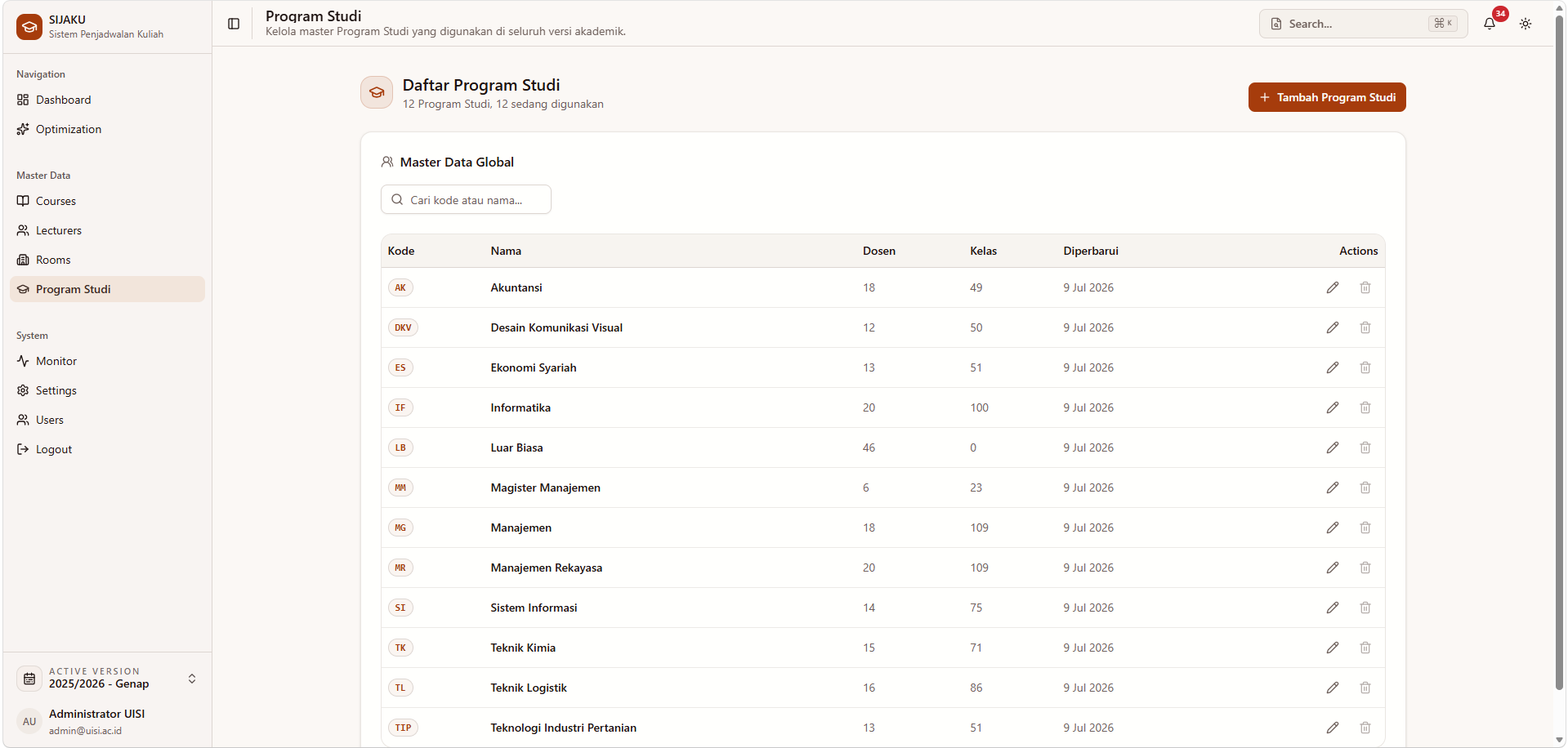Click the Tambah Program Studi button
The width and height of the screenshot is (1568, 748).
[1327, 97]
